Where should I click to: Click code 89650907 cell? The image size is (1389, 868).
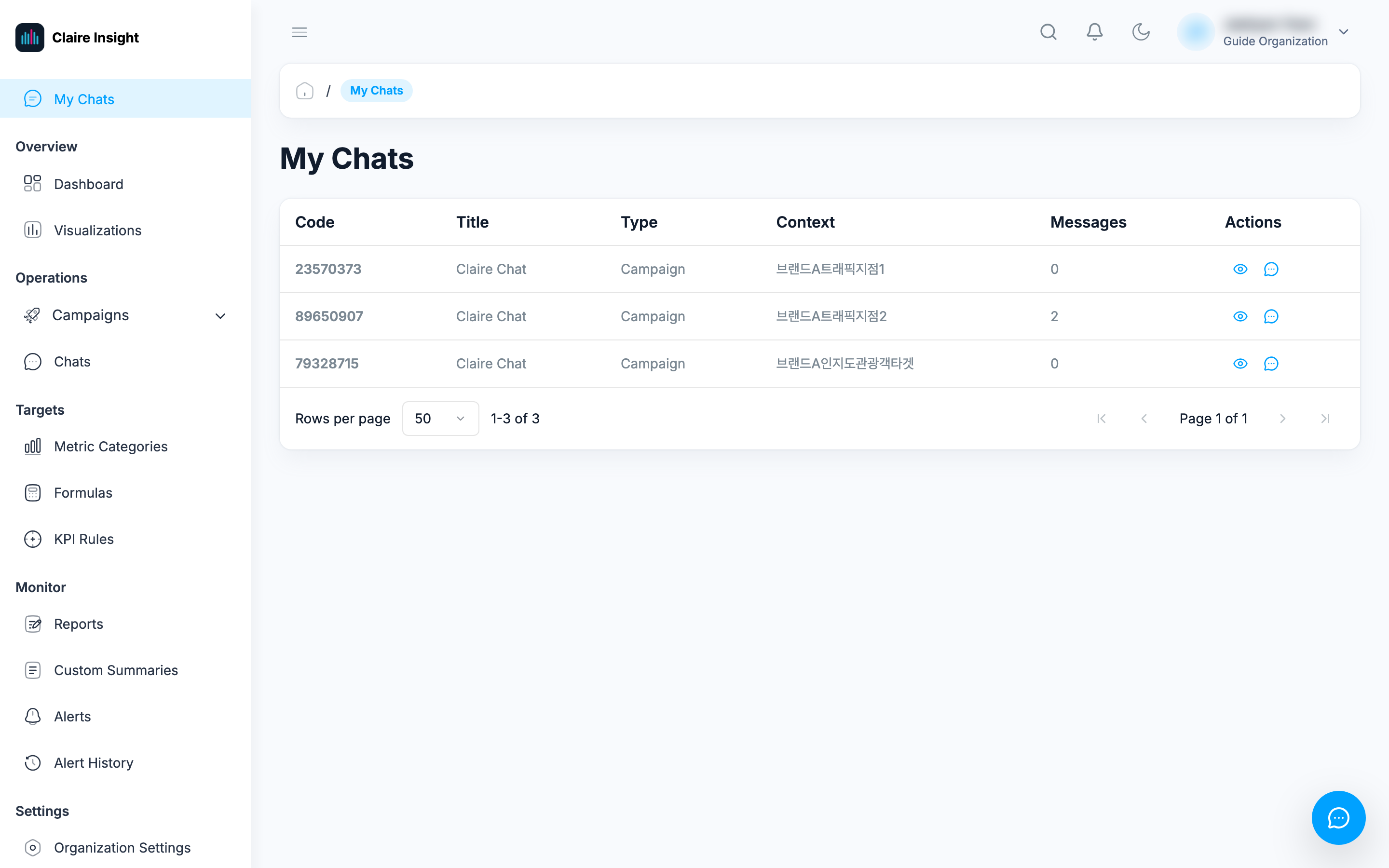[x=329, y=316]
